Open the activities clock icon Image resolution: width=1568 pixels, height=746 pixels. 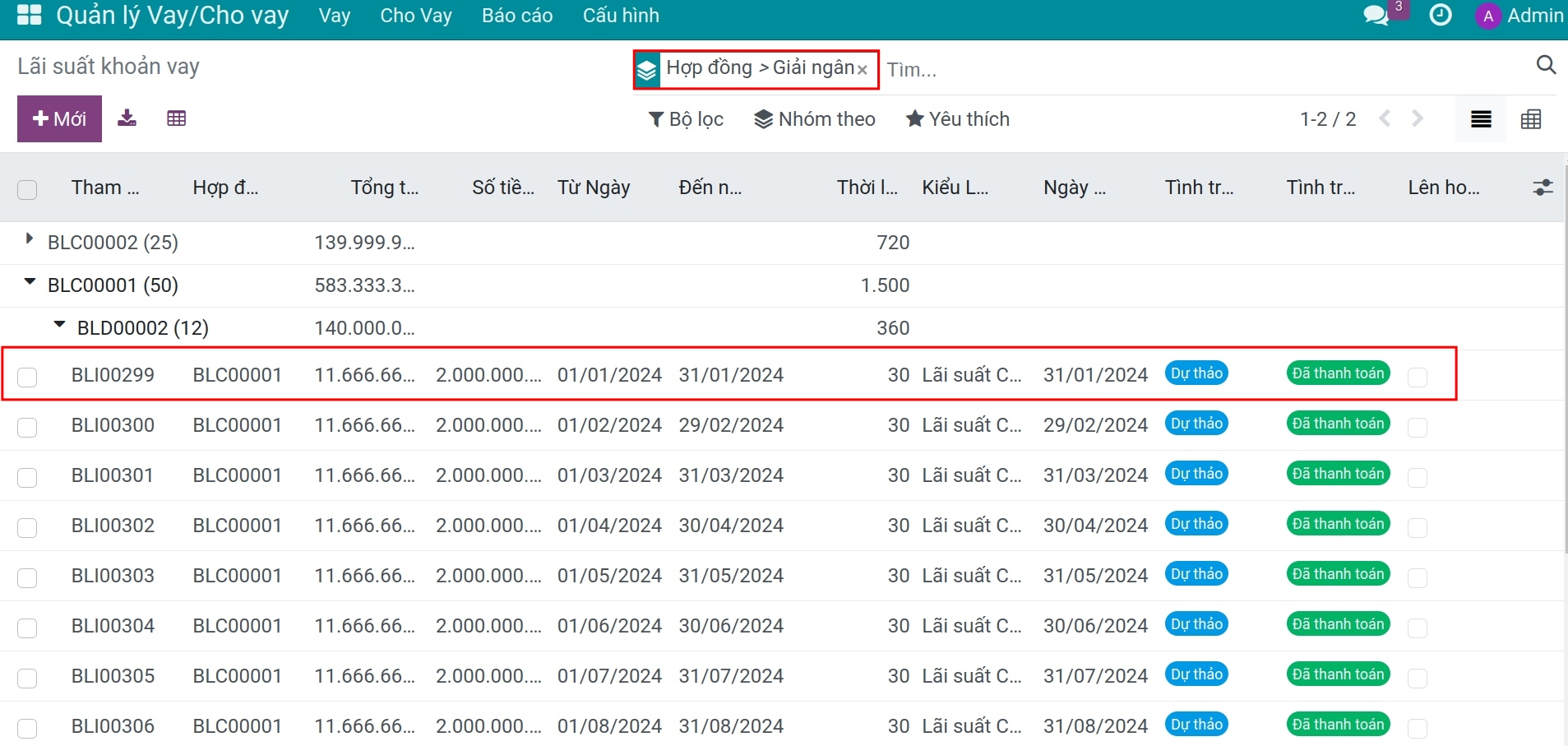(x=1441, y=15)
